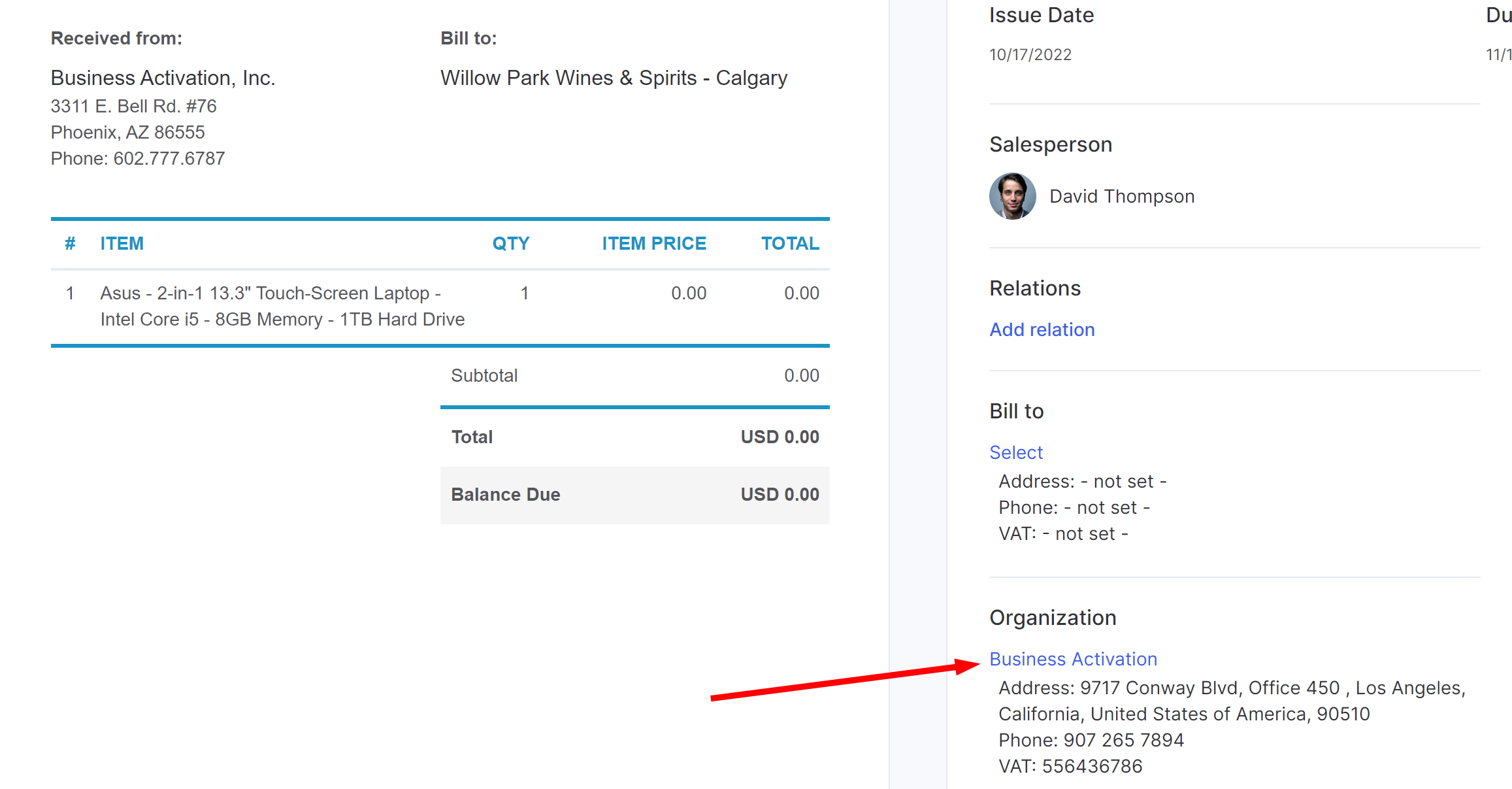Click the organization VAT number 556436786

[x=1092, y=766]
